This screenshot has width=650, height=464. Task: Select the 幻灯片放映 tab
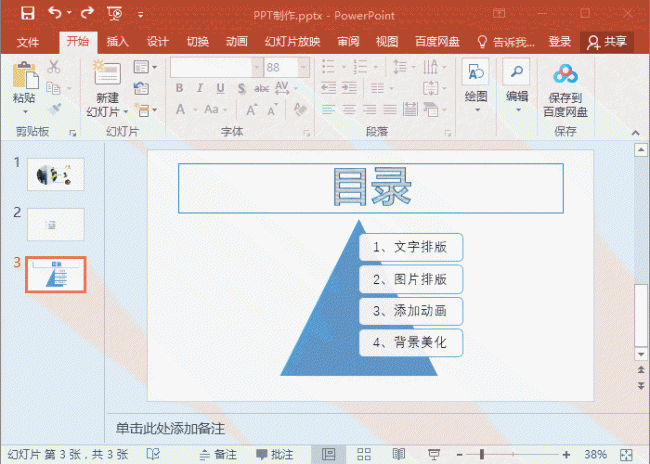293,41
